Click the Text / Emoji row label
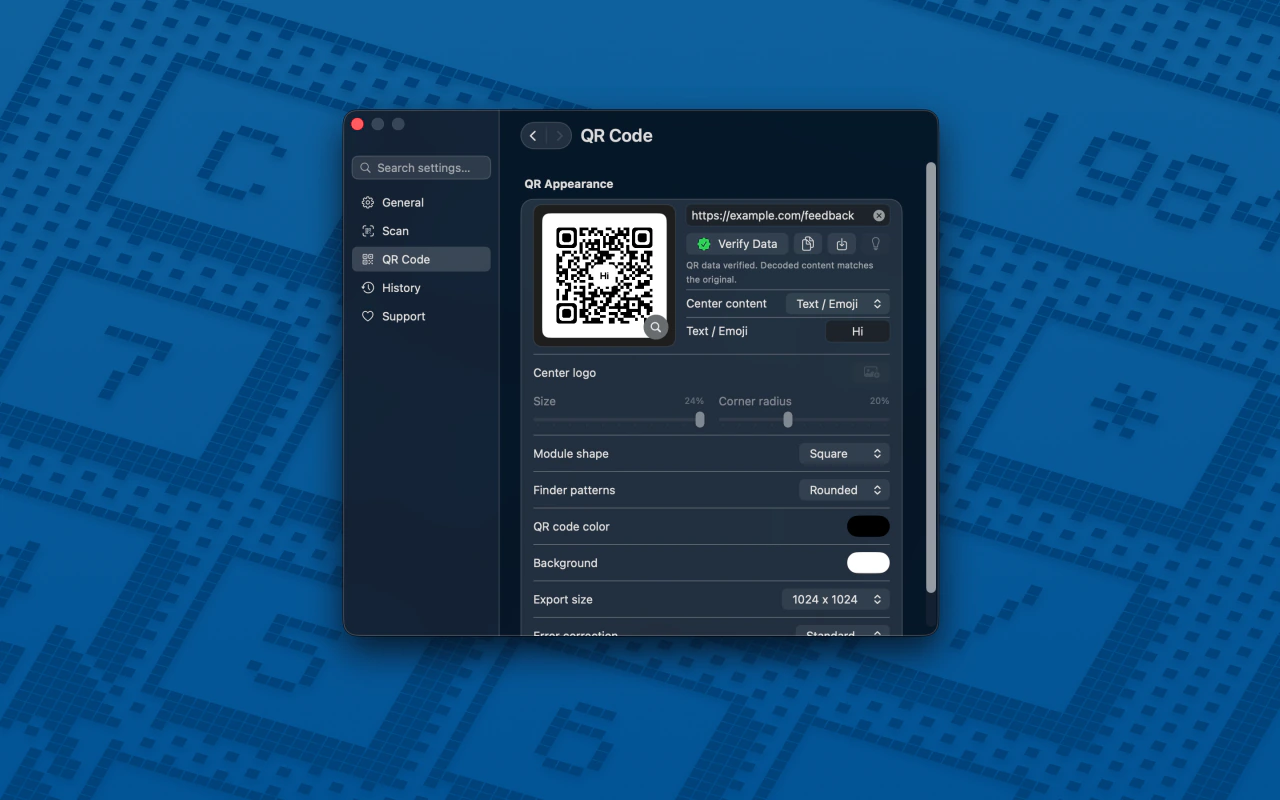Viewport: 1280px width, 800px height. point(717,331)
